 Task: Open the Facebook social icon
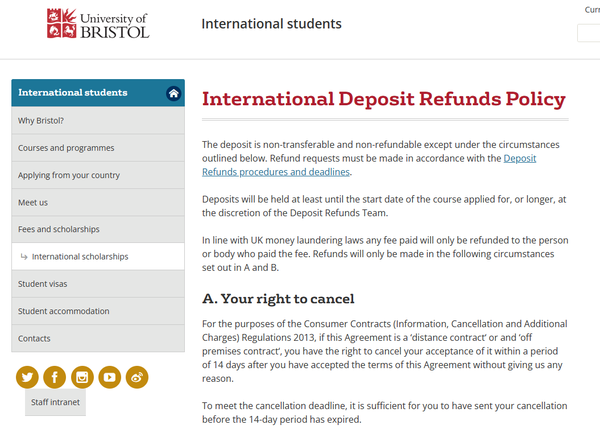(x=54, y=377)
